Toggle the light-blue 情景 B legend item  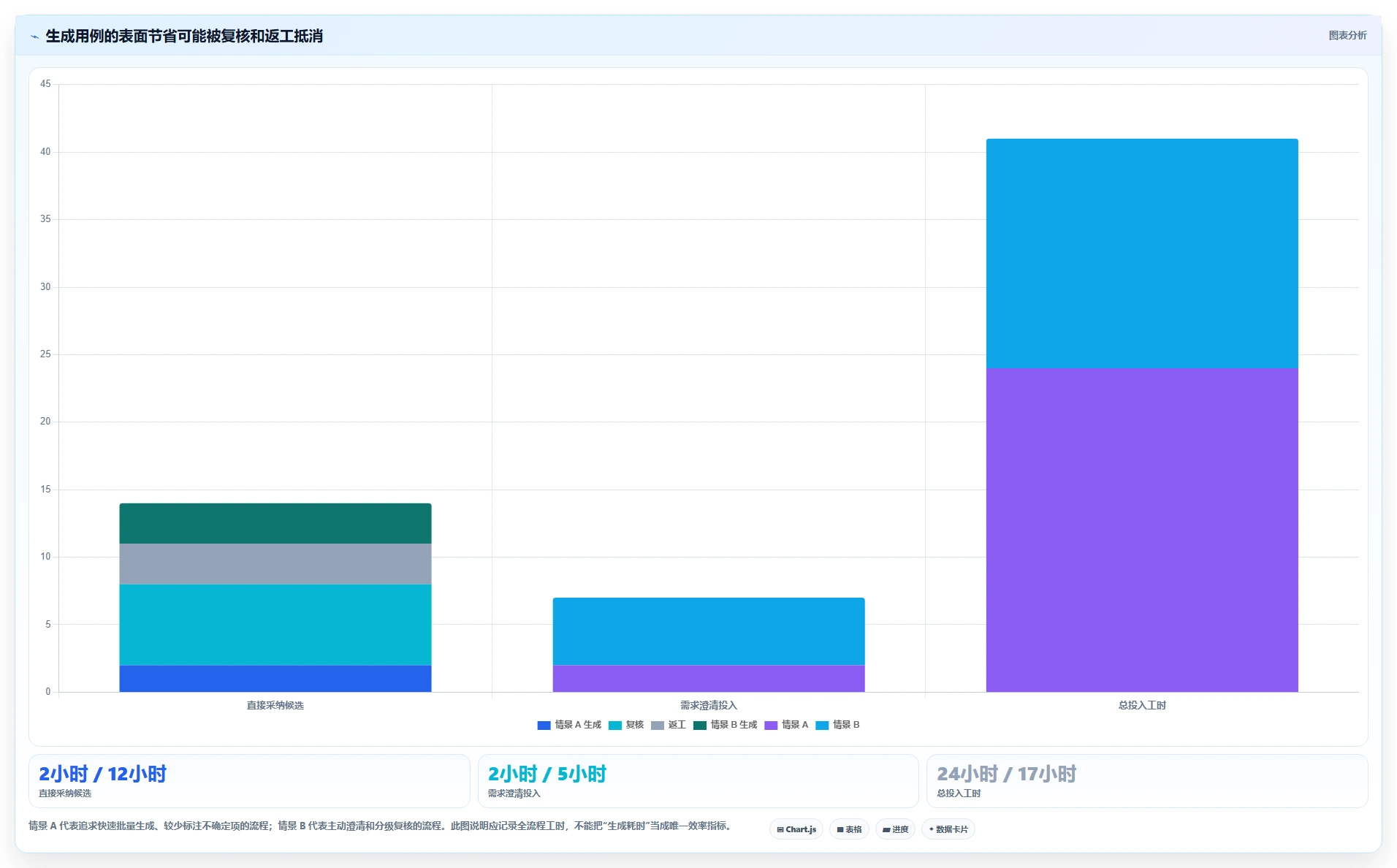(837, 725)
